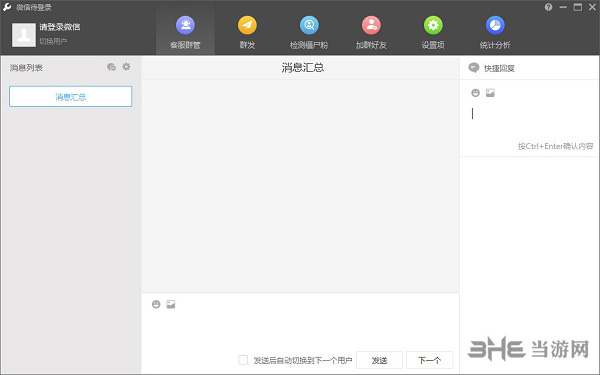Open emoji picker in main message box
This screenshot has height=375, width=600.
[x=156, y=304]
